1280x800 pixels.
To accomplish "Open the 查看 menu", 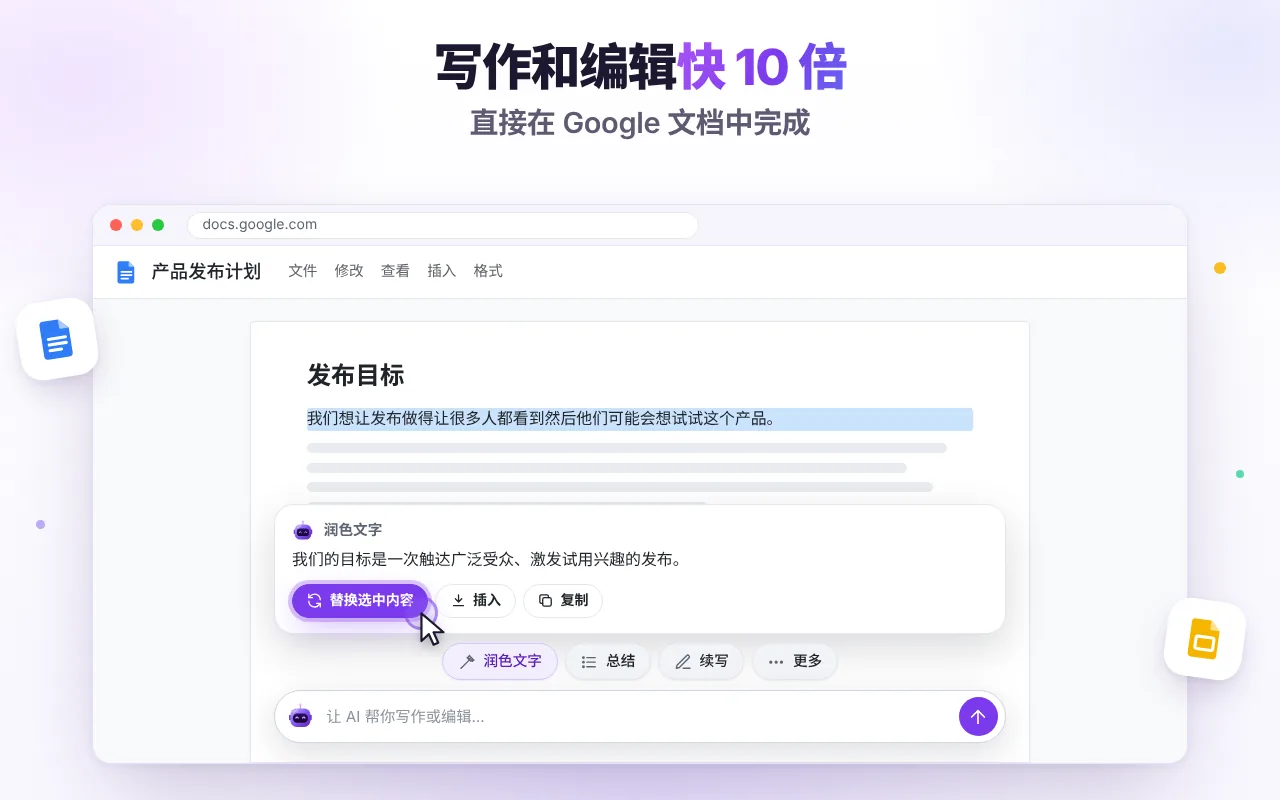I will click(395, 271).
